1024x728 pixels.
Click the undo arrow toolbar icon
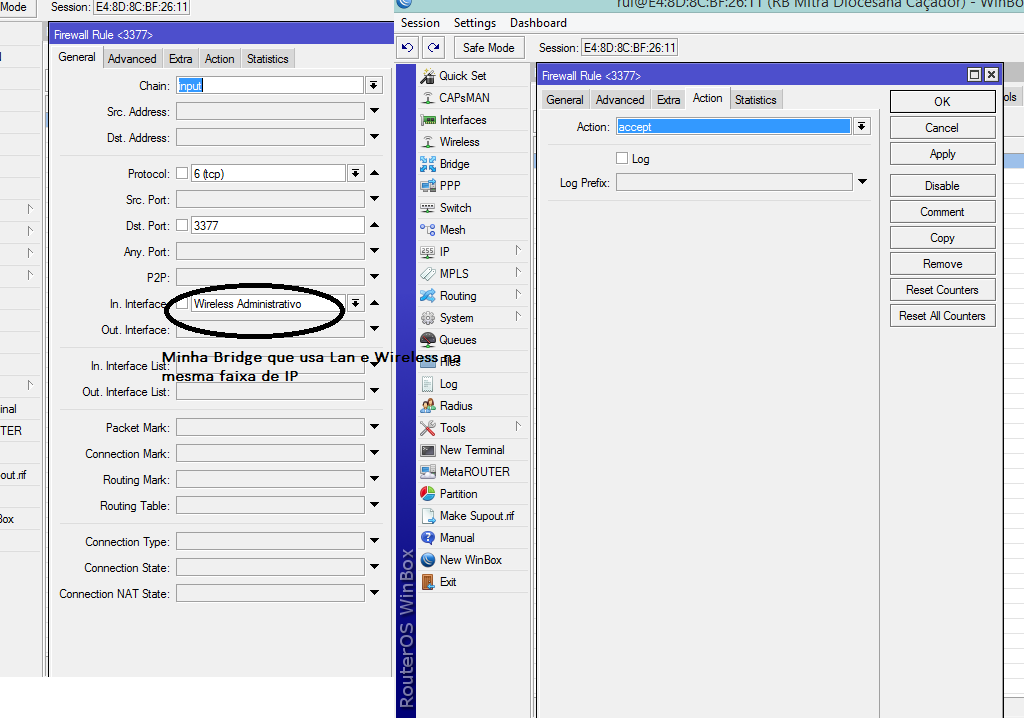[x=408, y=48]
